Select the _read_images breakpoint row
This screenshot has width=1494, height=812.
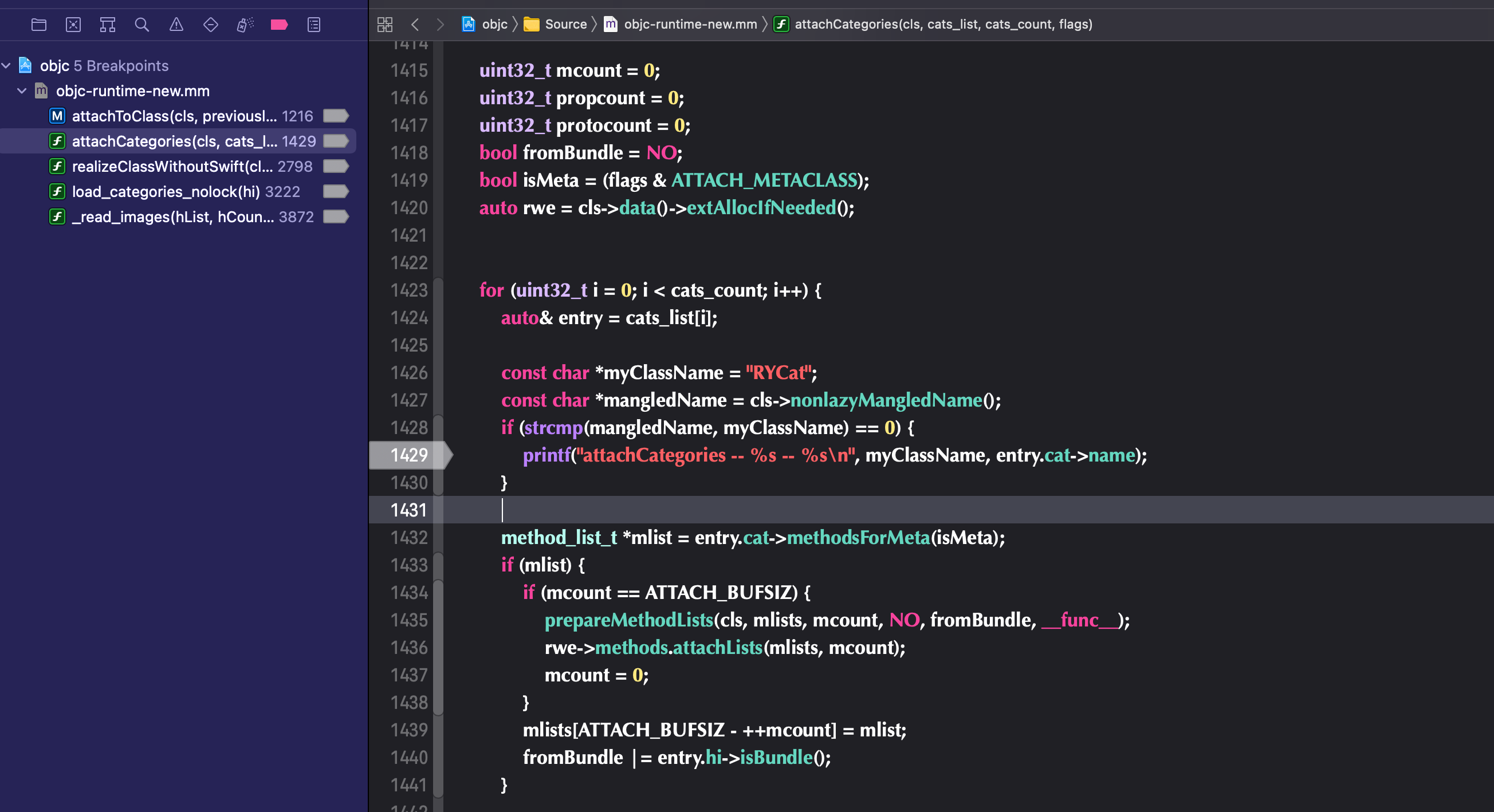(178, 217)
